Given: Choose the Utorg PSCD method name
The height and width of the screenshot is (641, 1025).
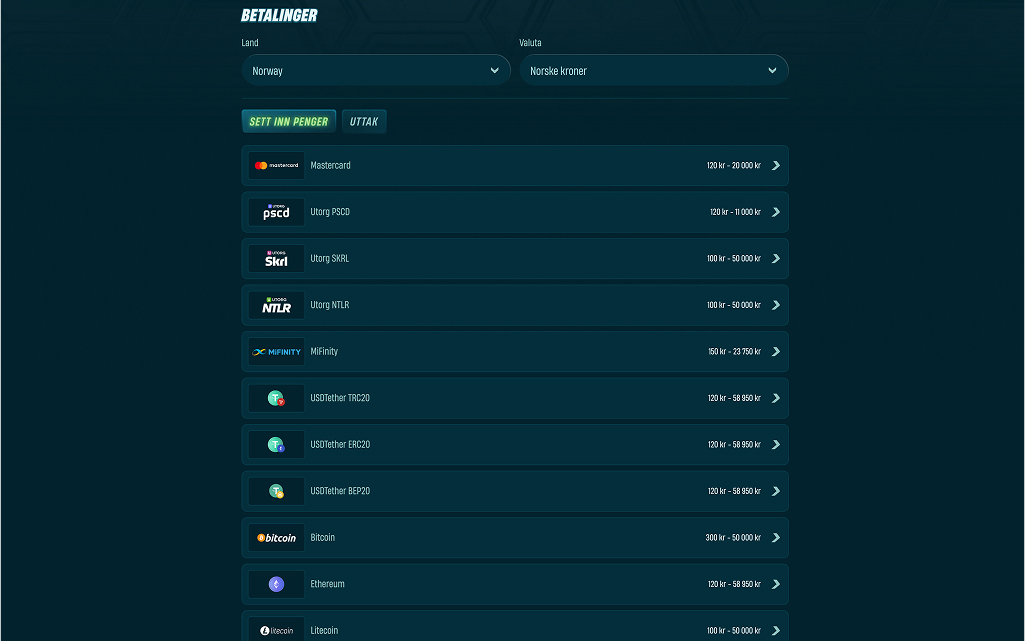Looking at the screenshot, I should point(330,212).
